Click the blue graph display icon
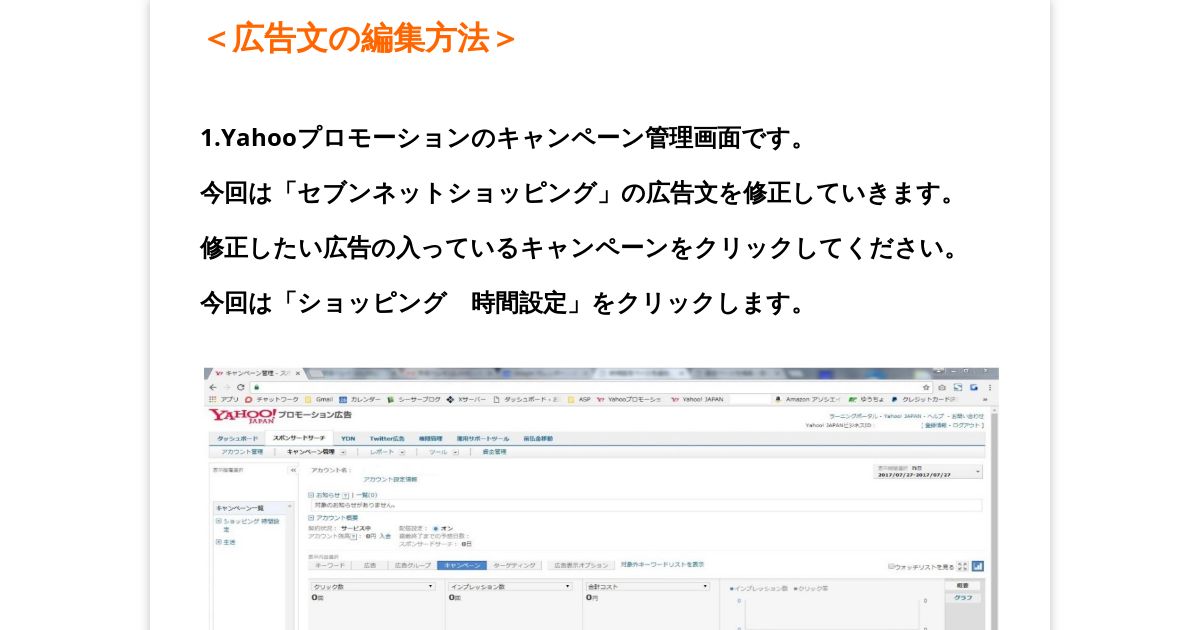 click(977, 566)
